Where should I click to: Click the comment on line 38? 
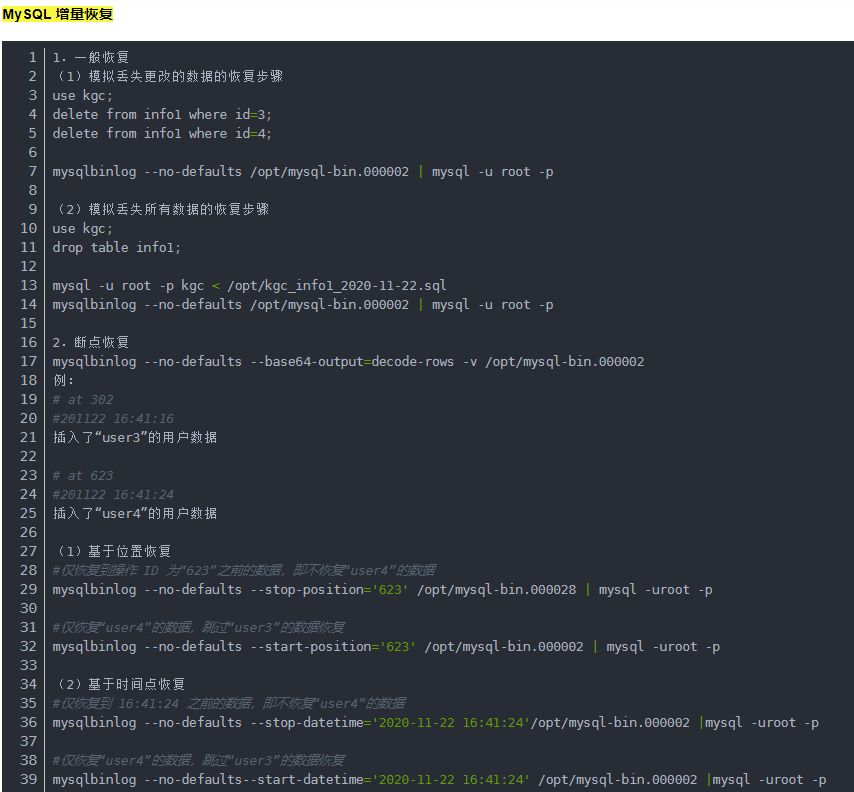point(199,760)
